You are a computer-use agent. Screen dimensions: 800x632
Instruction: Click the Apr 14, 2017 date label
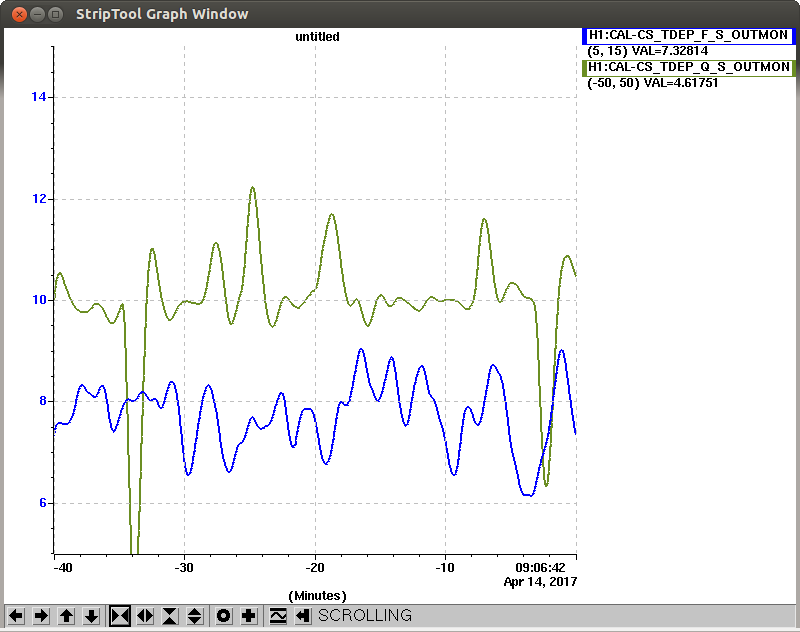(x=540, y=582)
